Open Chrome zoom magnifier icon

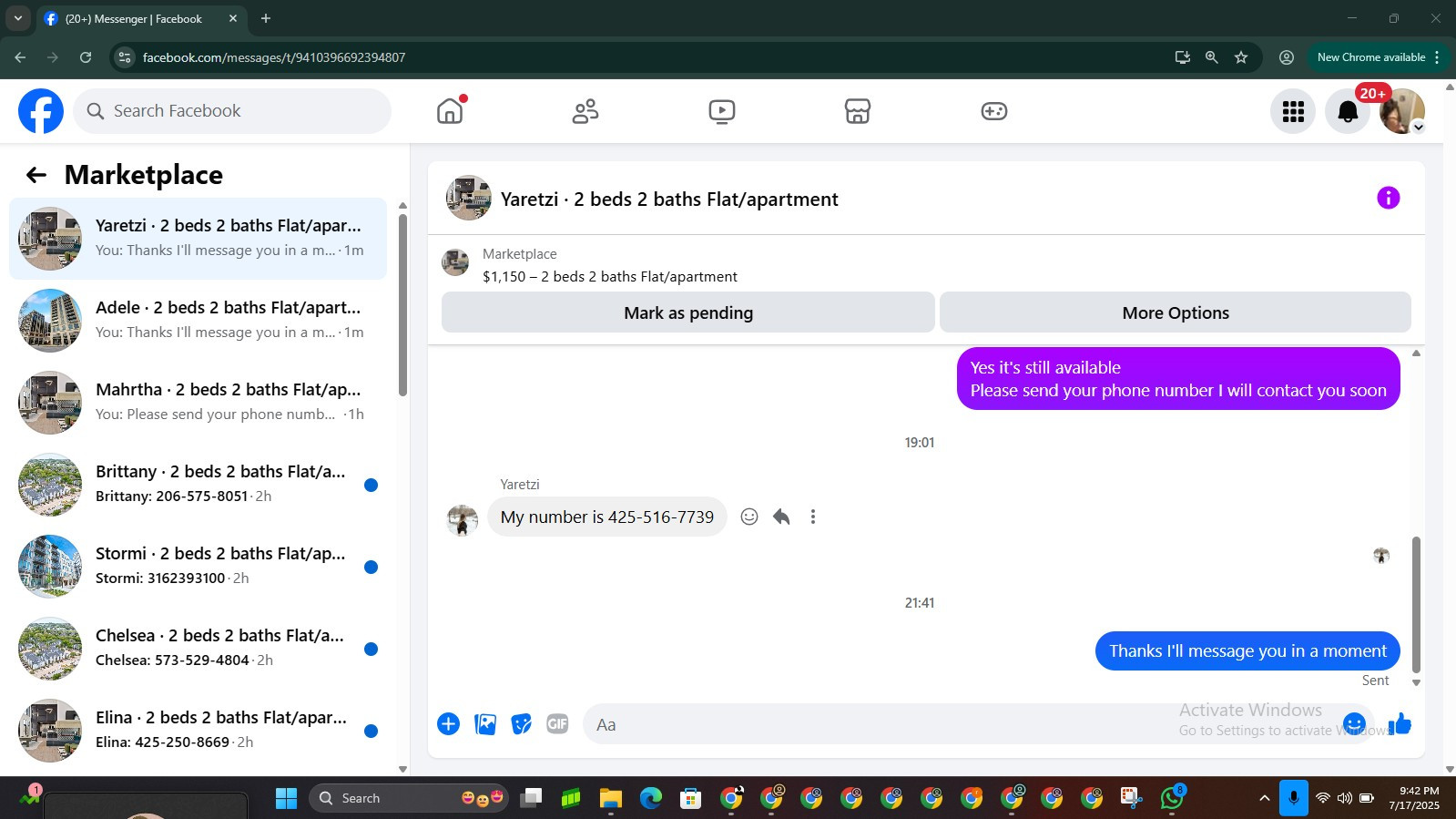[1212, 57]
